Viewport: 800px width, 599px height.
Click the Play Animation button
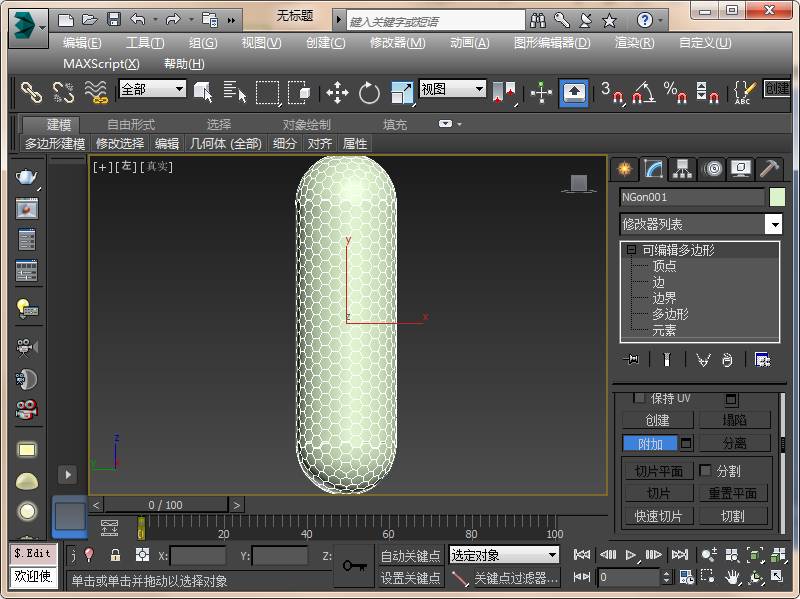click(630, 555)
